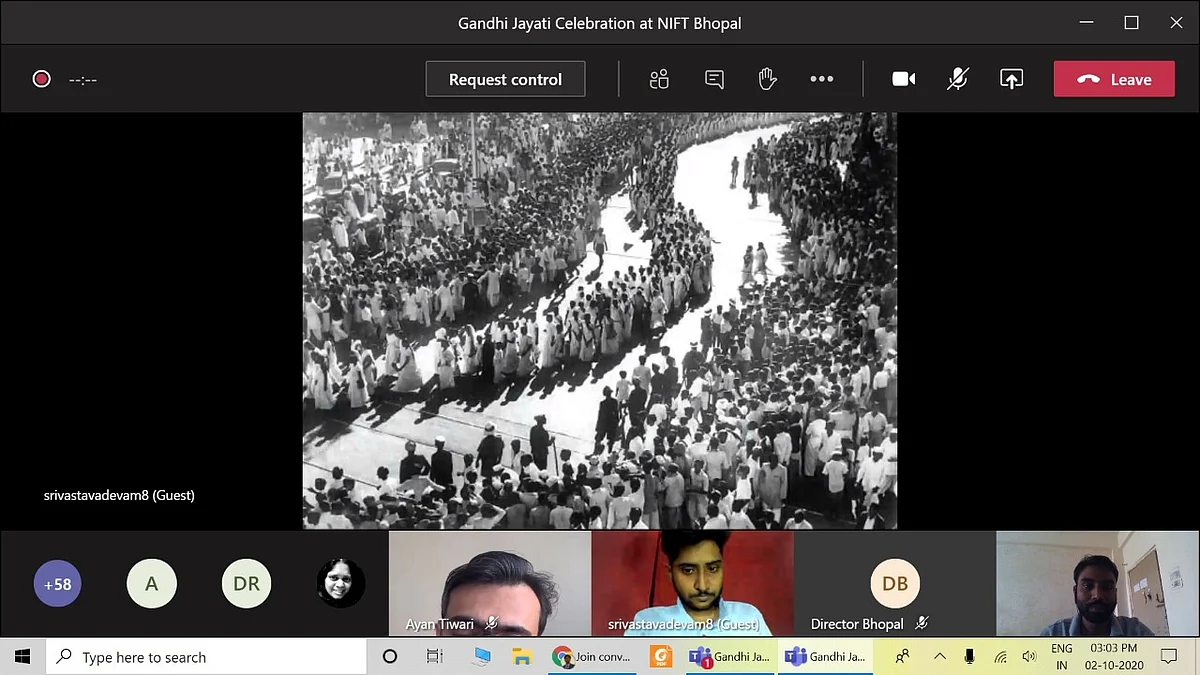
Task: Click the meeting title Gandhi Jayati Celebration
Action: pyautogui.click(x=600, y=23)
